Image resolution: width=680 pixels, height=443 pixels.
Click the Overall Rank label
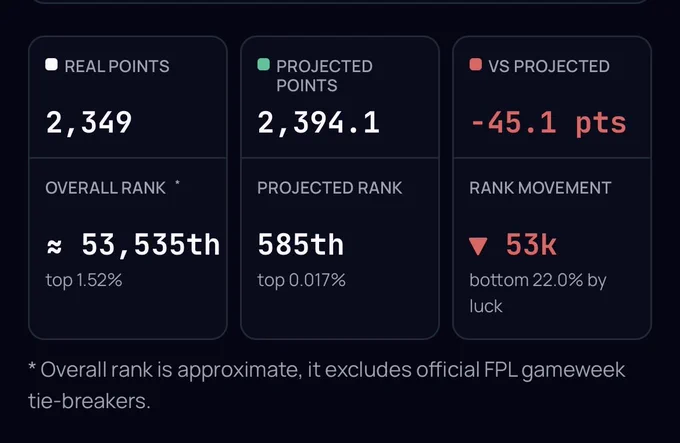(105, 188)
